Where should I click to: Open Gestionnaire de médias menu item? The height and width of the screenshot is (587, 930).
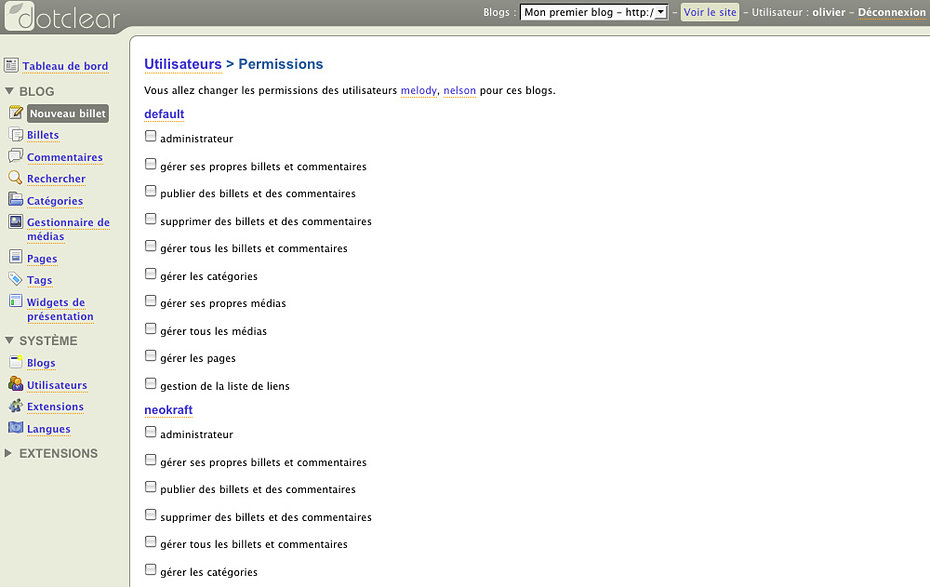click(x=68, y=229)
